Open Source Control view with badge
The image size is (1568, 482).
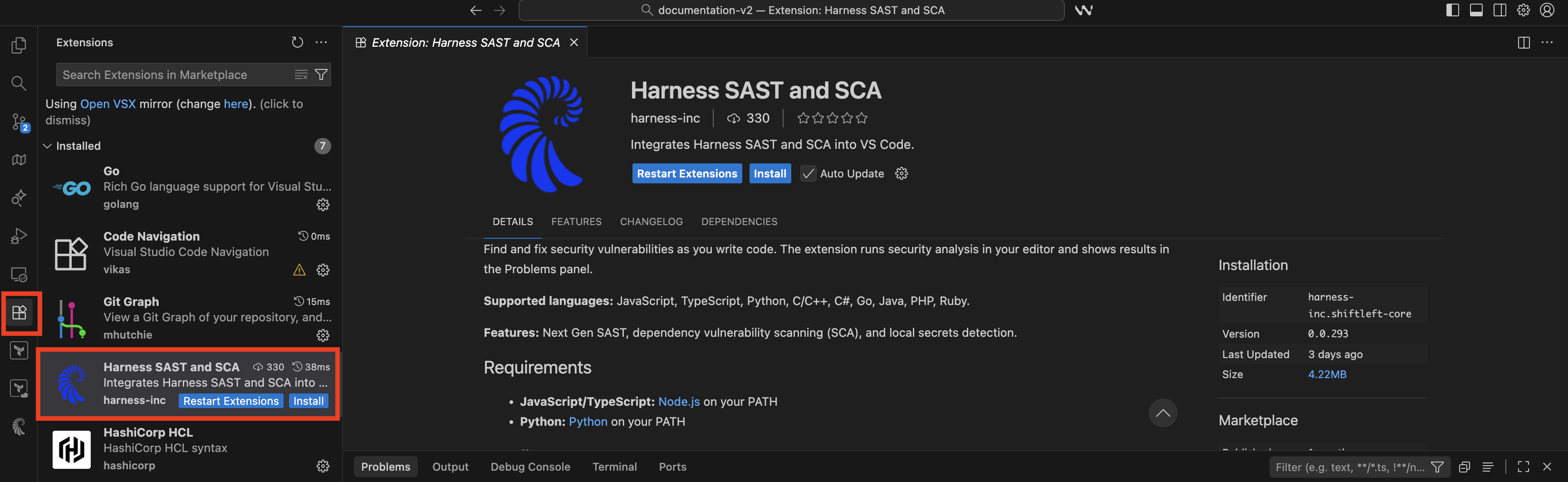click(19, 122)
